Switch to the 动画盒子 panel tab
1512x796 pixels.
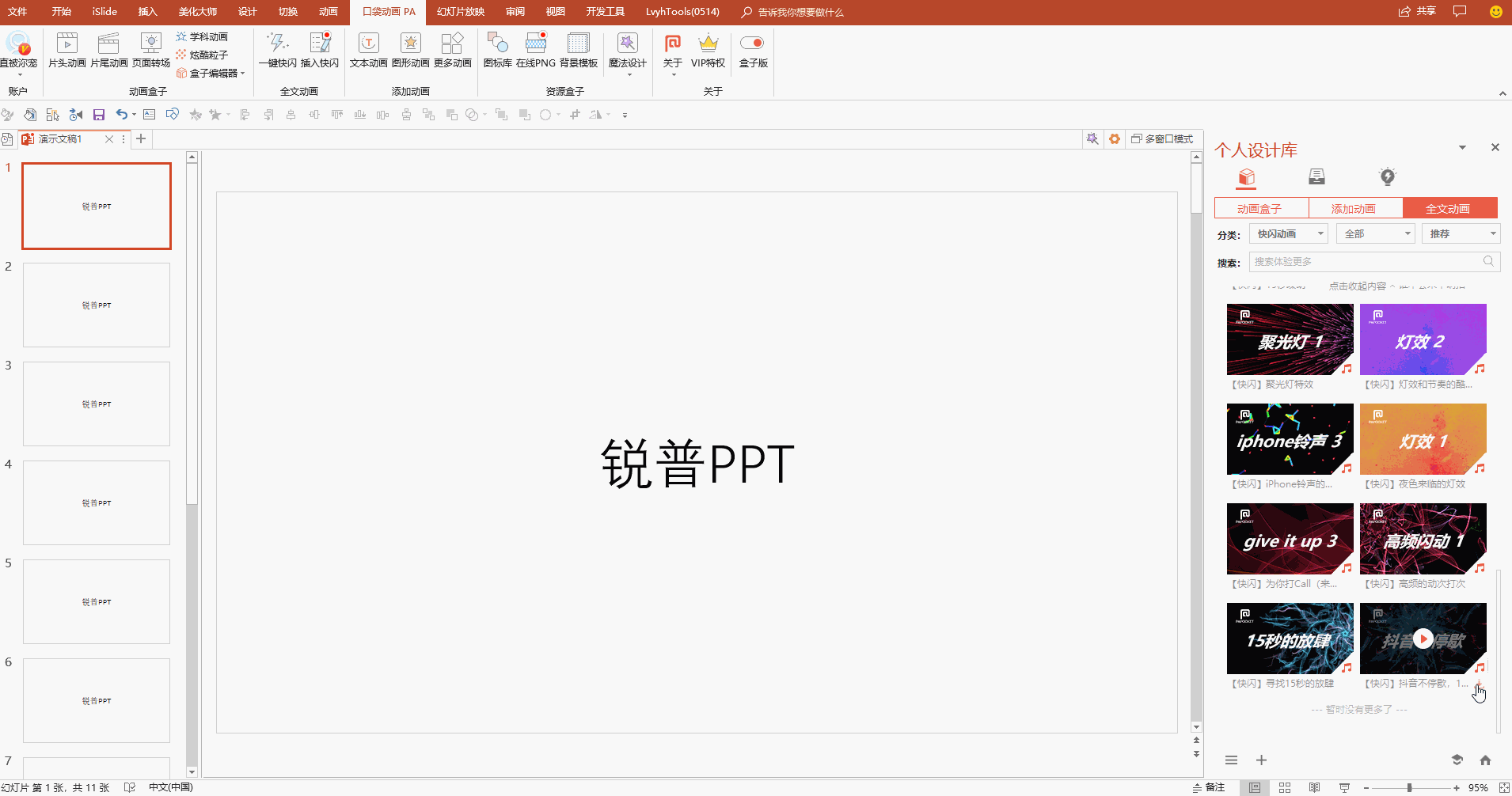(x=1261, y=208)
